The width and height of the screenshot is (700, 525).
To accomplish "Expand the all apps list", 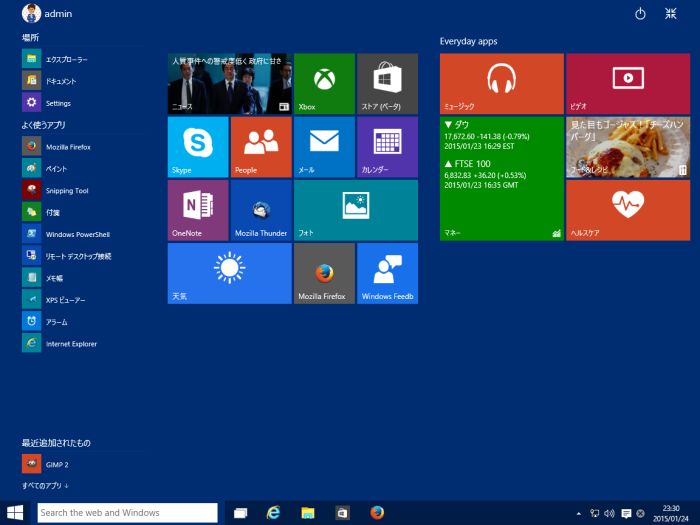I will click(x=45, y=486).
